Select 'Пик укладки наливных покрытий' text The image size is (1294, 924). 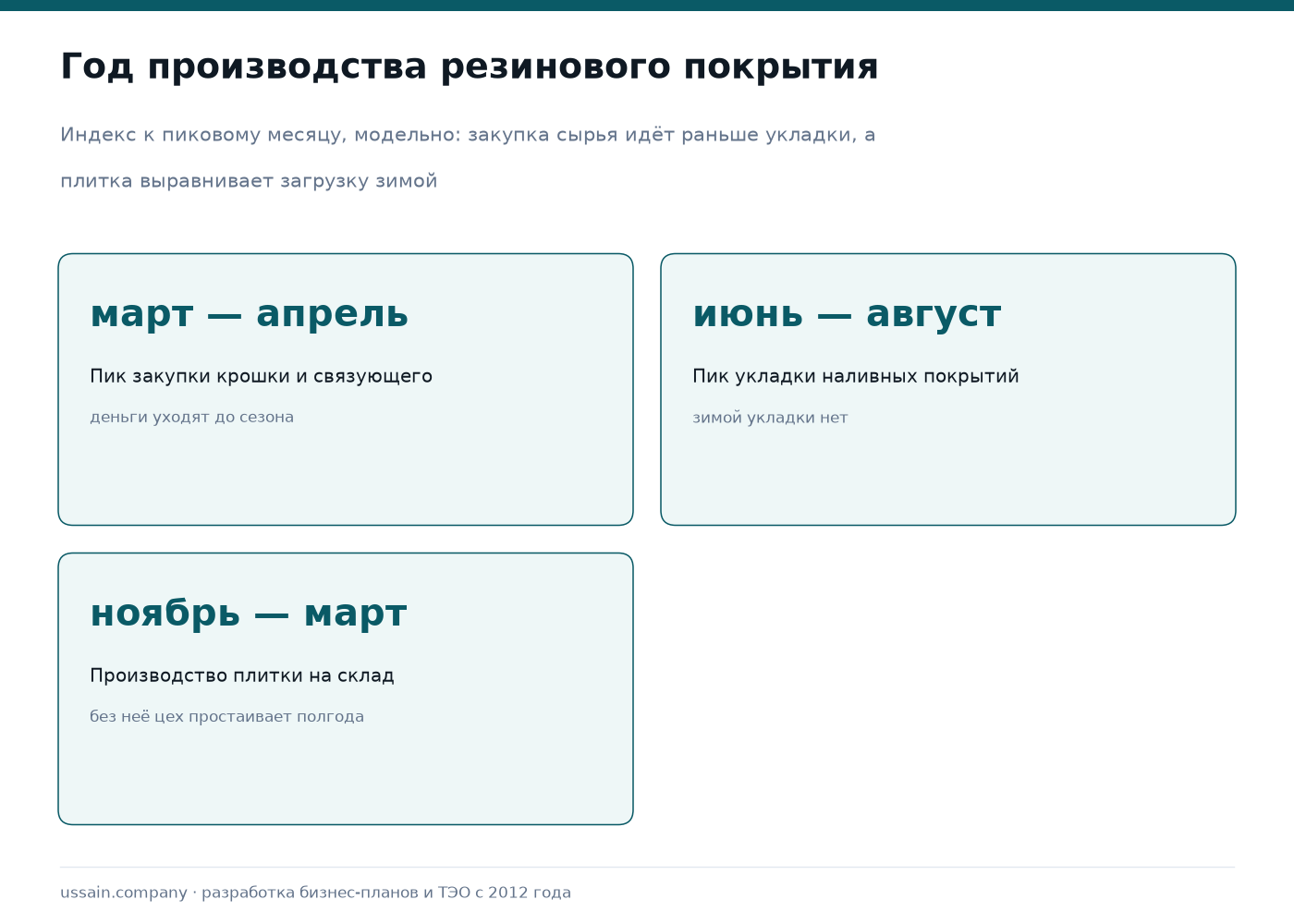pyautogui.click(x=855, y=376)
